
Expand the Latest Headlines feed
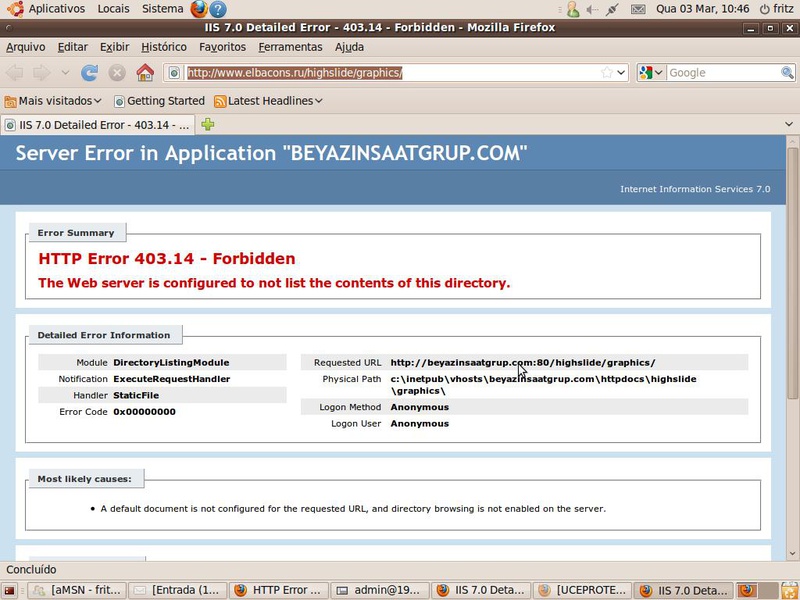[268, 101]
